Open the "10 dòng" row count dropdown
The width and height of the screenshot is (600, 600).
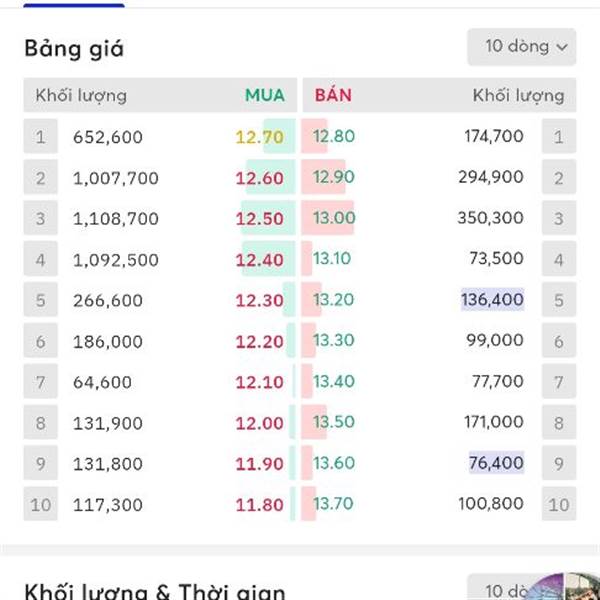click(x=522, y=47)
